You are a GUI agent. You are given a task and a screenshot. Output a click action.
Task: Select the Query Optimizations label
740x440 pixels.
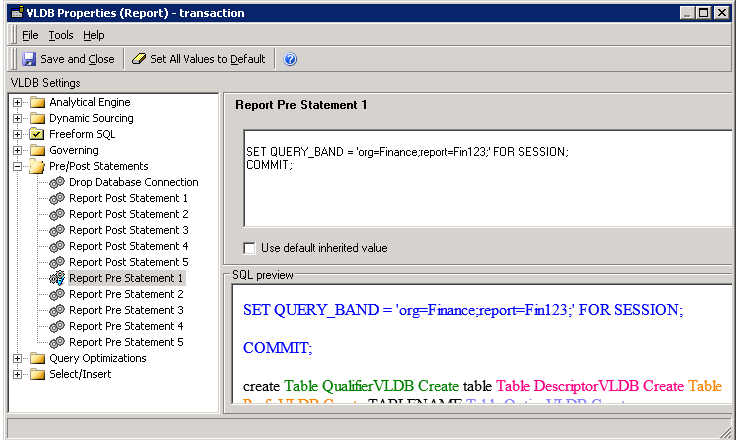(x=98, y=359)
